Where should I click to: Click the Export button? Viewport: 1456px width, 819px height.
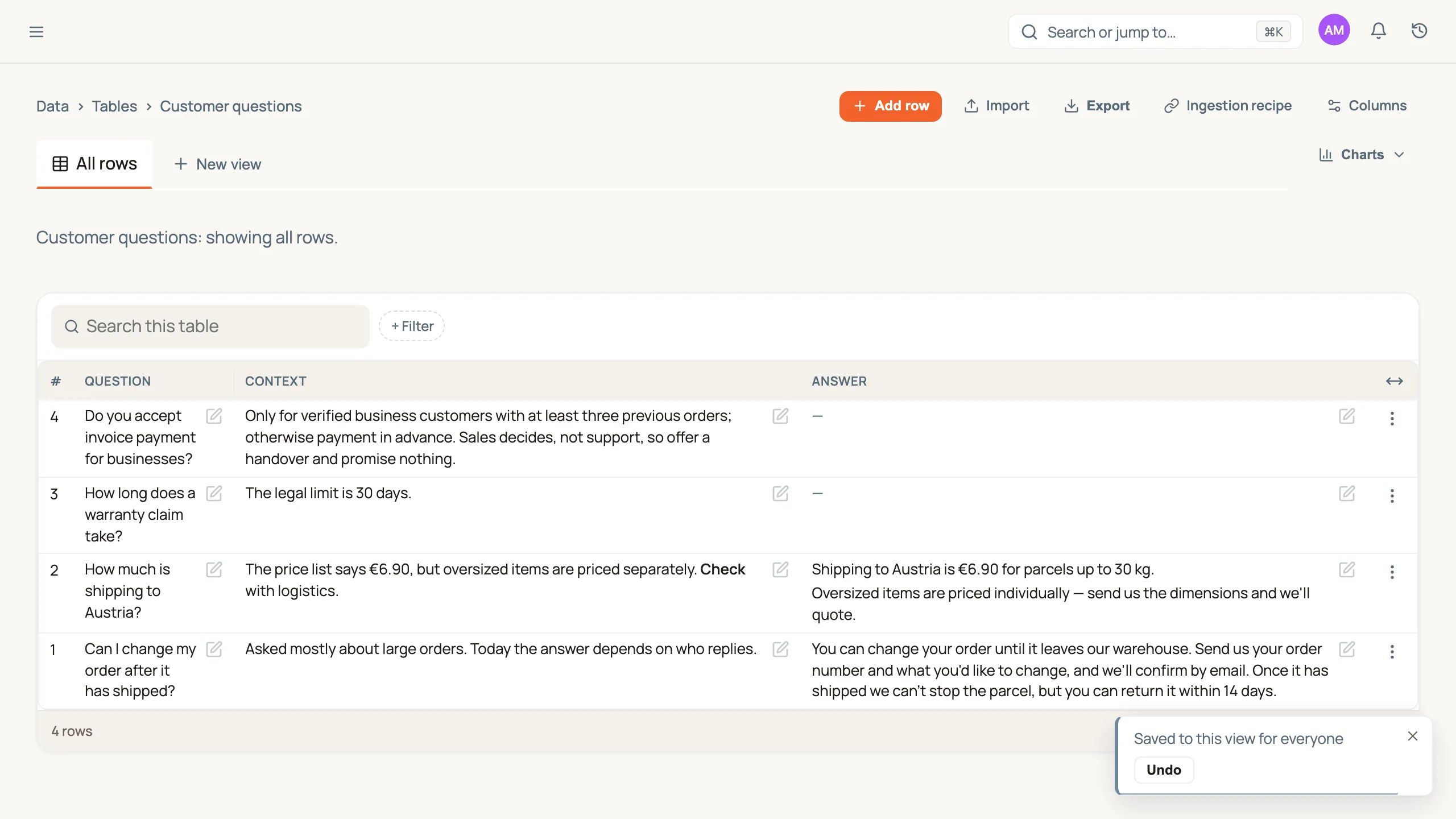pos(1097,106)
